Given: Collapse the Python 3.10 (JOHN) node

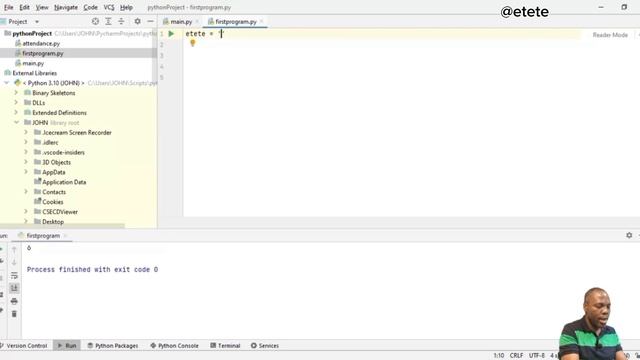Looking at the screenshot, I should pos(7,83).
